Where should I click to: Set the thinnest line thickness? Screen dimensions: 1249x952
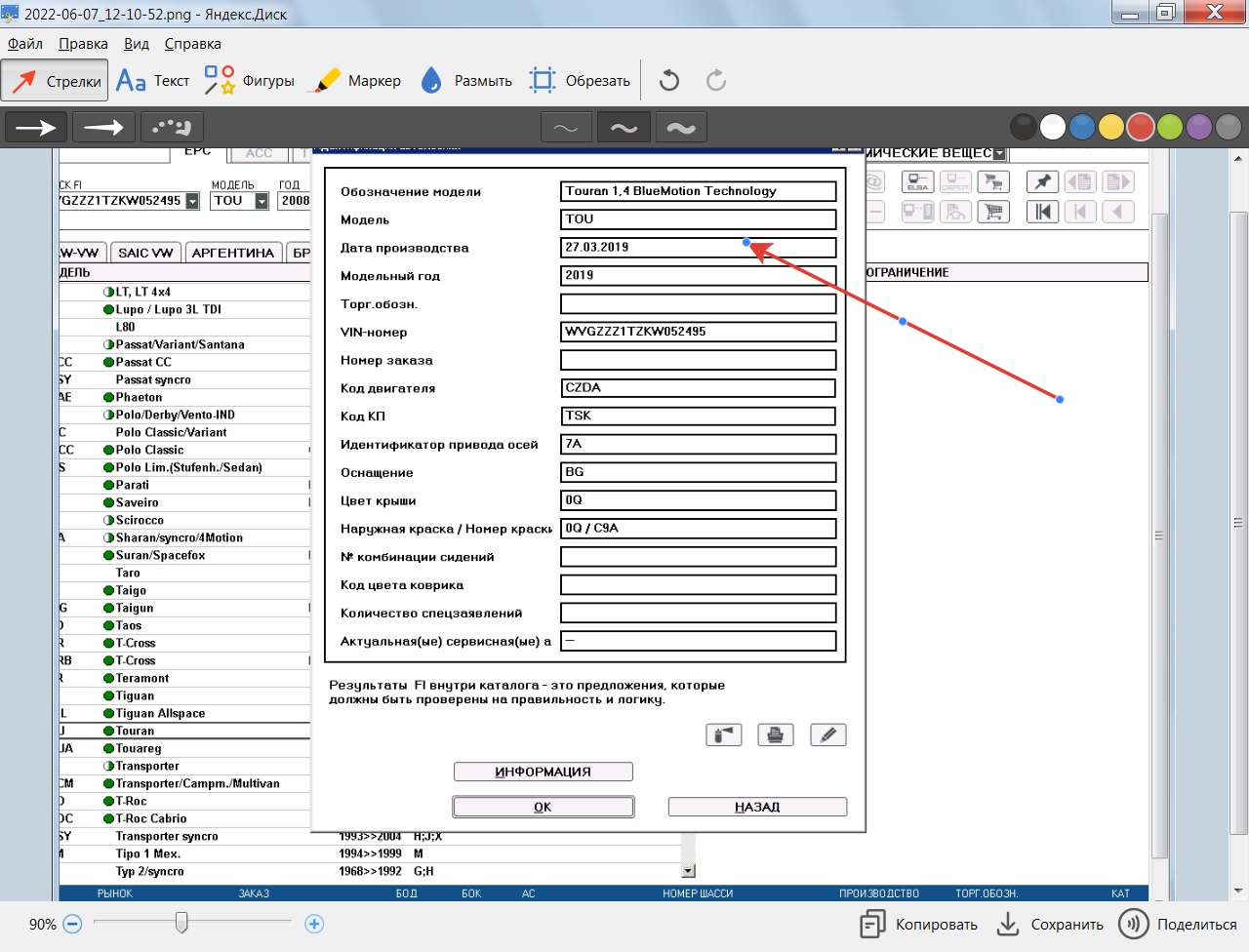[x=566, y=127]
